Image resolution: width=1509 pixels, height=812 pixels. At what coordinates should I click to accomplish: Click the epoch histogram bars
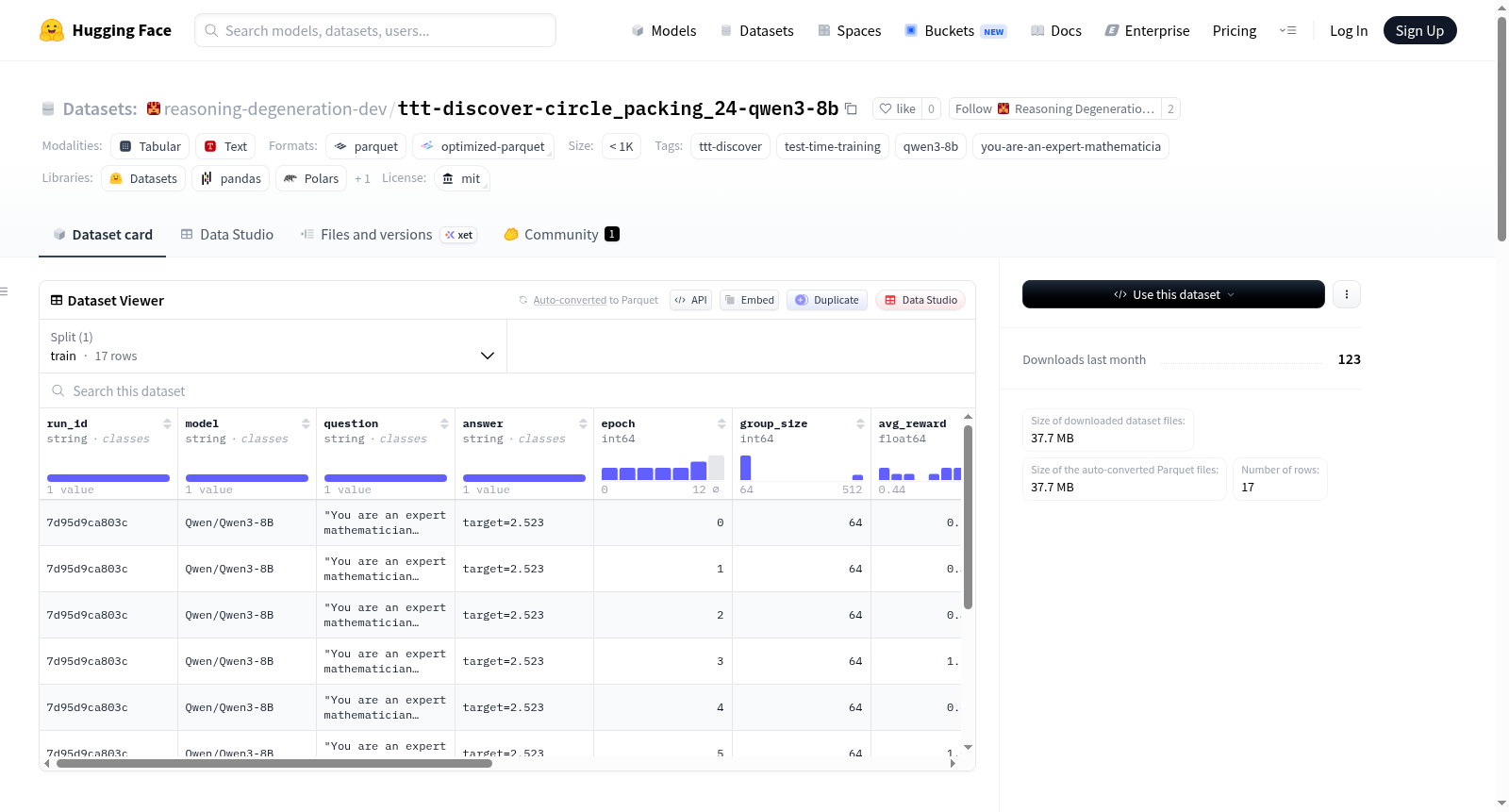[x=662, y=469]
